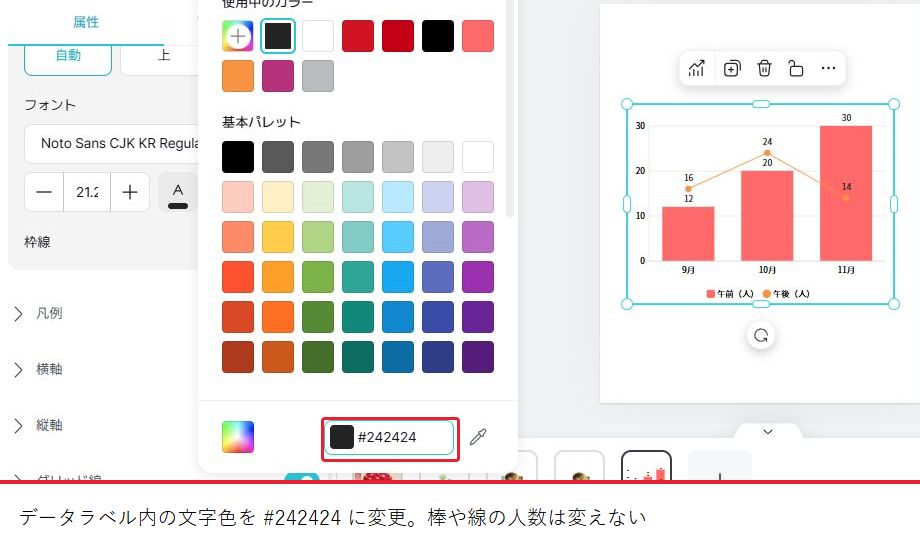The width and height of the screenshot is (920, 552).
Task: Click the フォント label
Action: click(x=50, y=105)
